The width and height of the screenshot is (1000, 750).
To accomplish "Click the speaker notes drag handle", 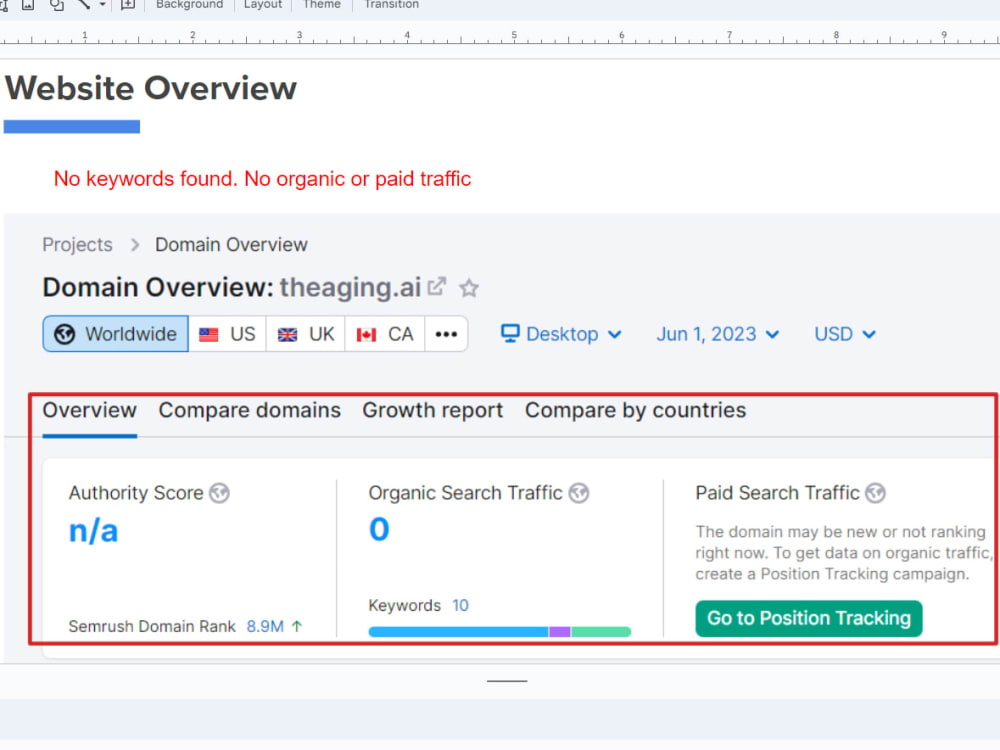I will click(x=507, y=681).
